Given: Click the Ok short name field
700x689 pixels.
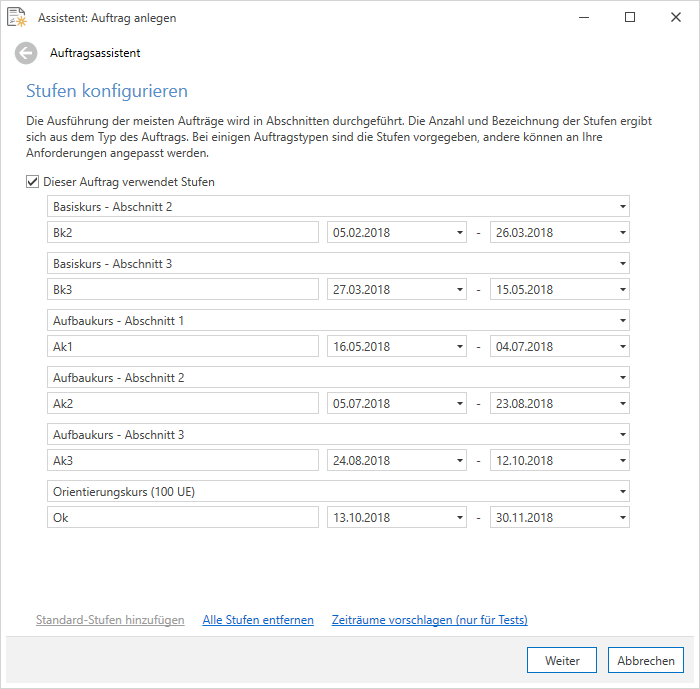Looking at the screenshot, I should [183, 518].
